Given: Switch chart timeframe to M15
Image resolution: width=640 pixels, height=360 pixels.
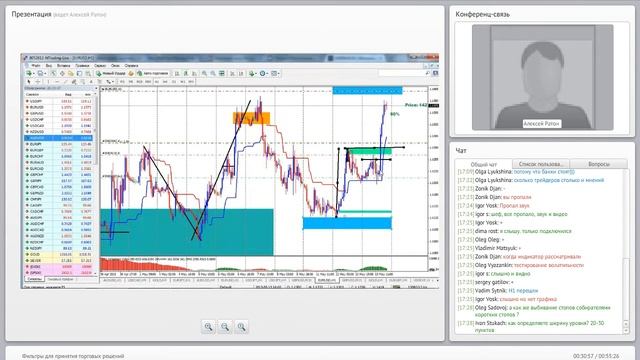Looking at the screenshot, I should [140, 82].
